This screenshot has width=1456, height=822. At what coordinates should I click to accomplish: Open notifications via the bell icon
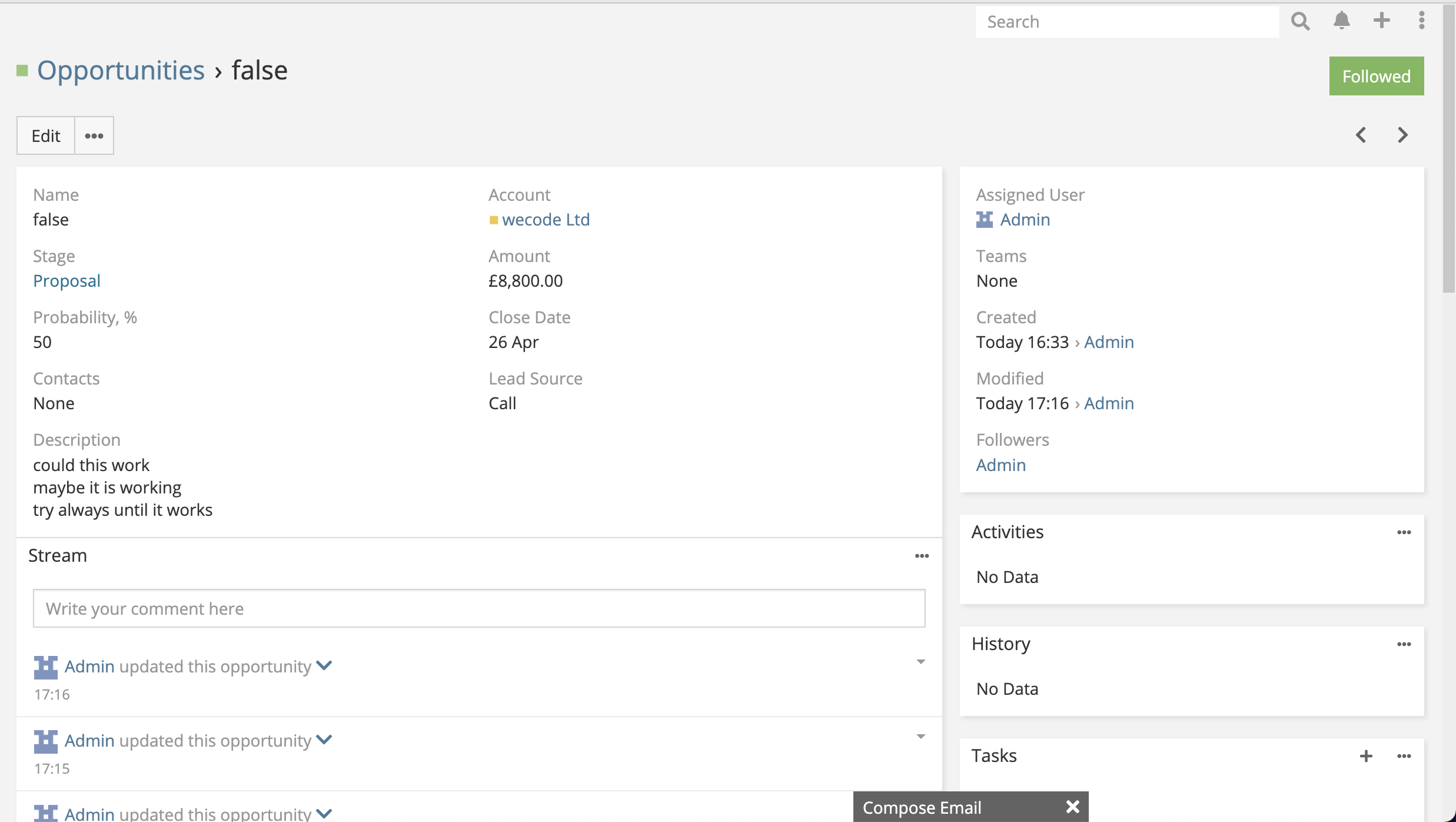(x=1342, y=21)
